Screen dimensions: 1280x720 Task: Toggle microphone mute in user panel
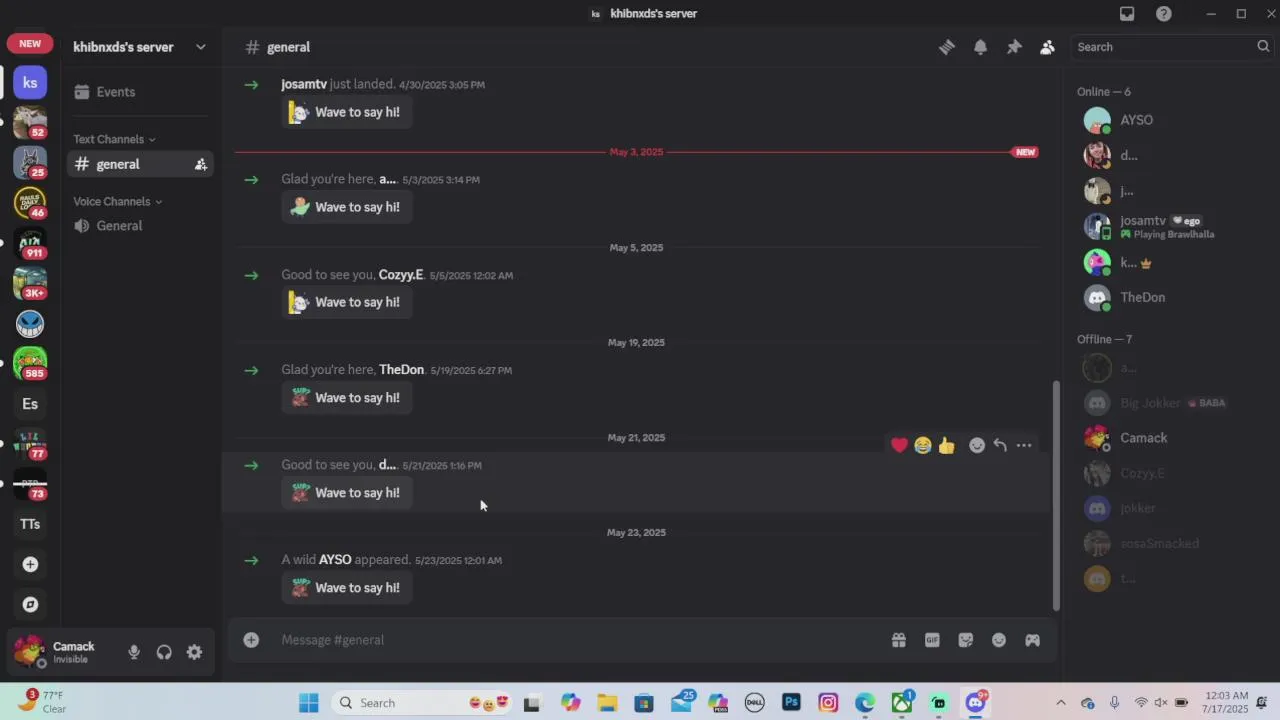pyautogui.click(x=134, y=652)
